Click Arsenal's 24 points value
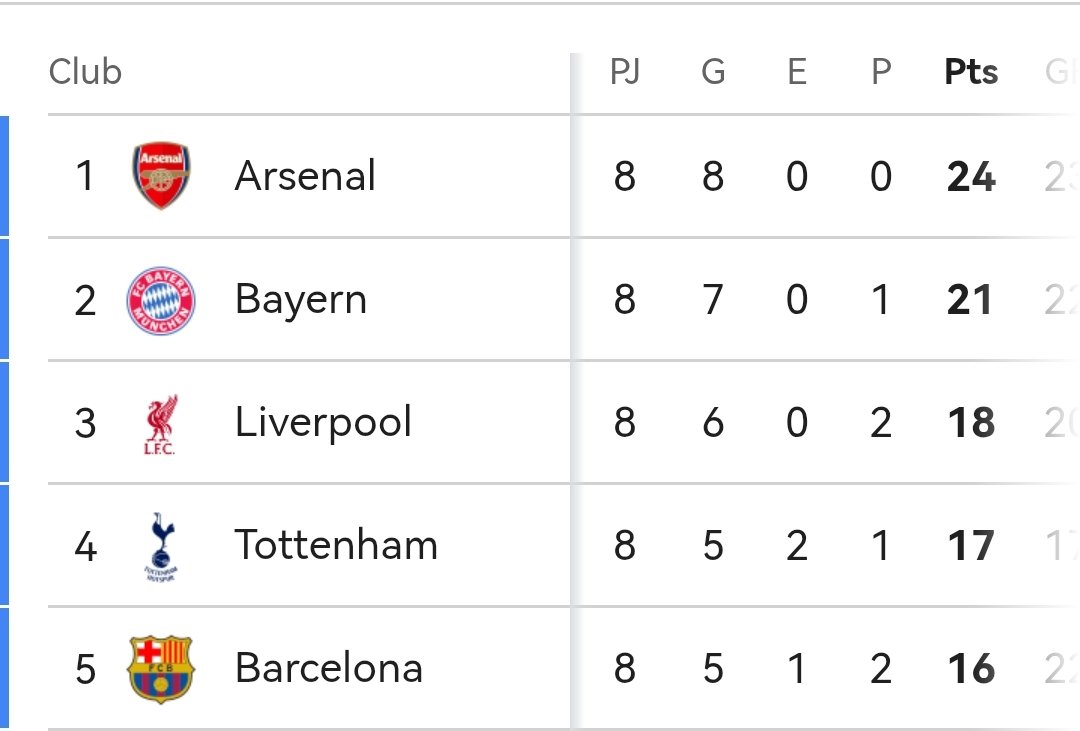The height and width of the screenshot is (731, 1080). [971, 177]
